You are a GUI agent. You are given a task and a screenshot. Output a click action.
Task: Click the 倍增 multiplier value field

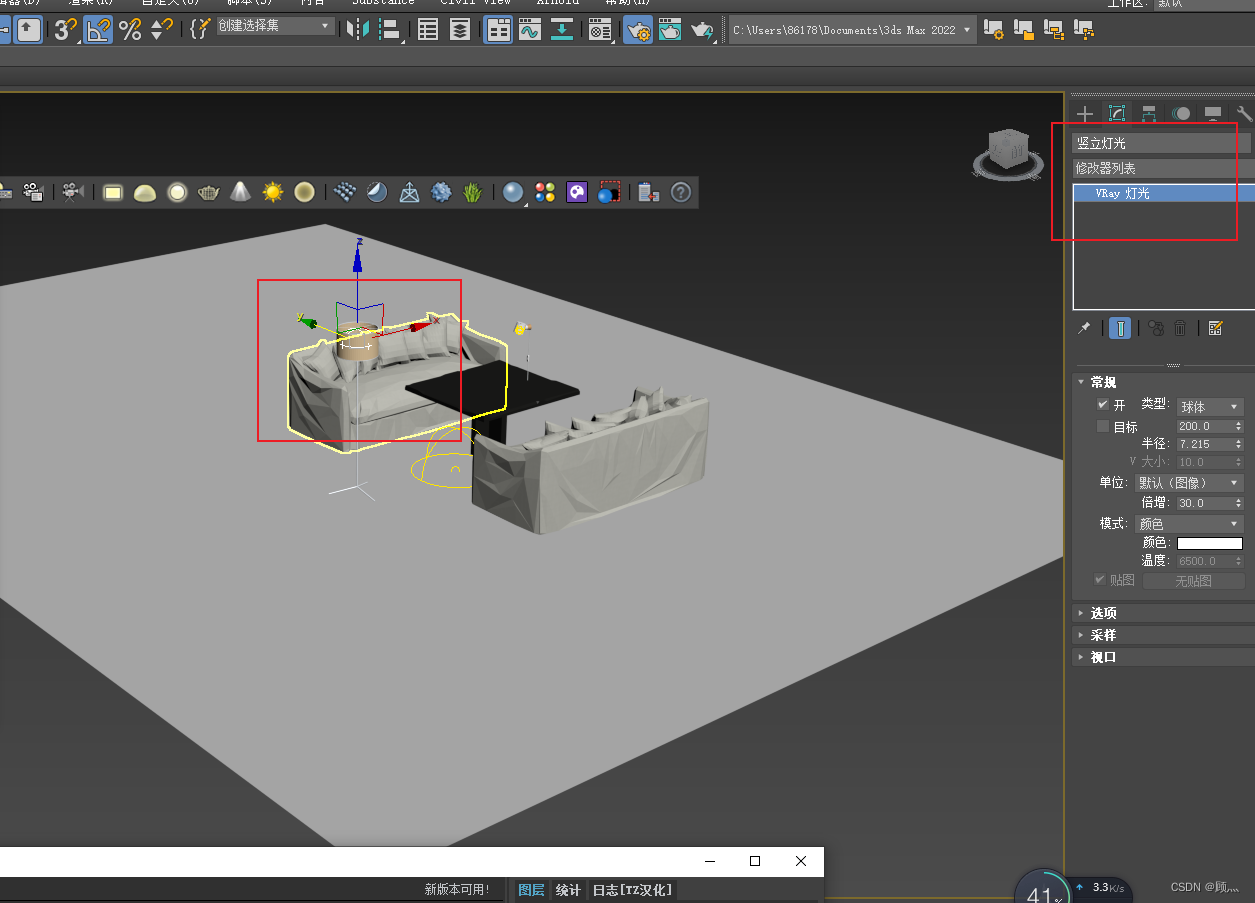point(1205,503)
